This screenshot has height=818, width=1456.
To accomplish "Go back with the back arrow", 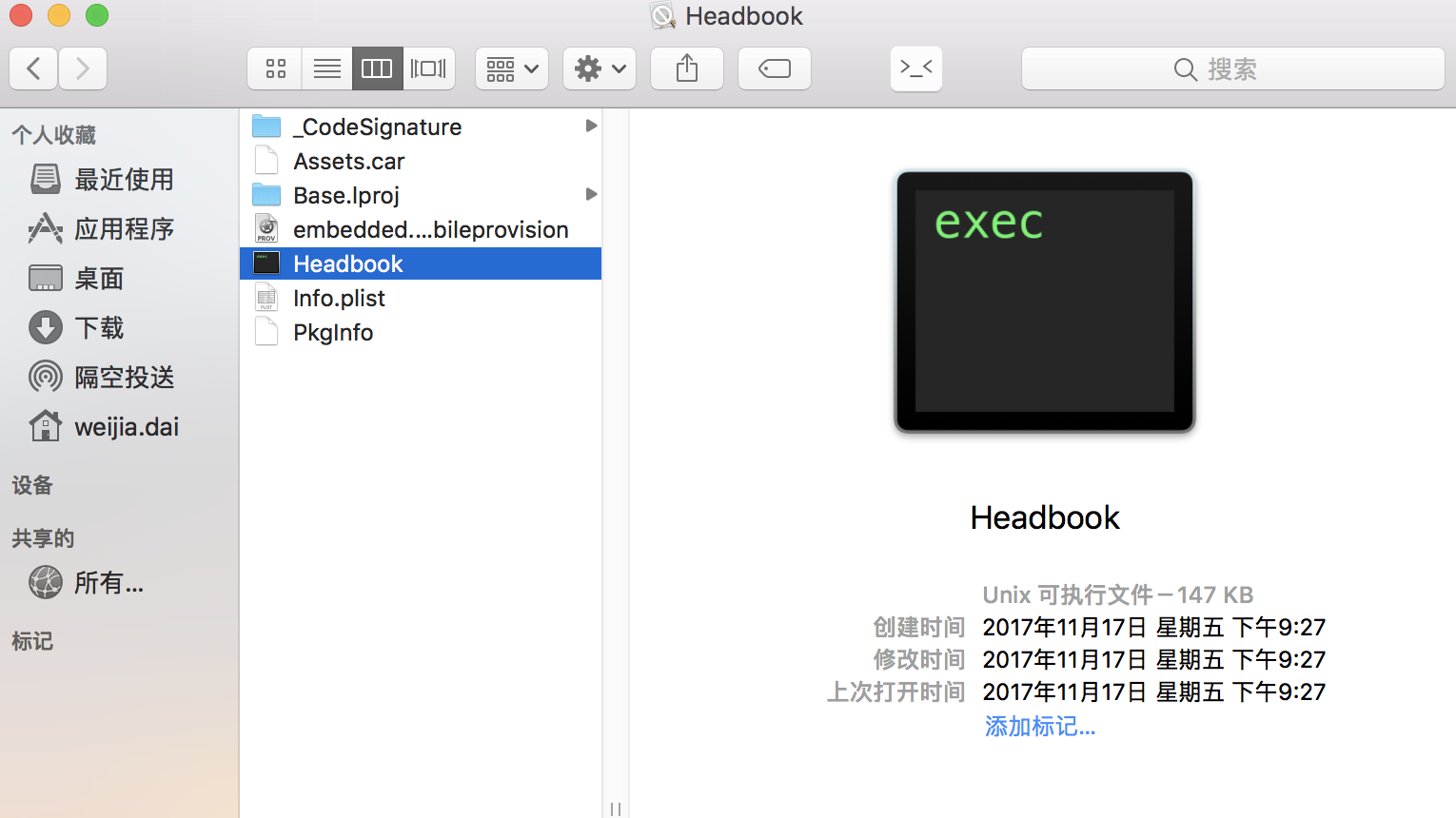I will (x=33, y=68).
